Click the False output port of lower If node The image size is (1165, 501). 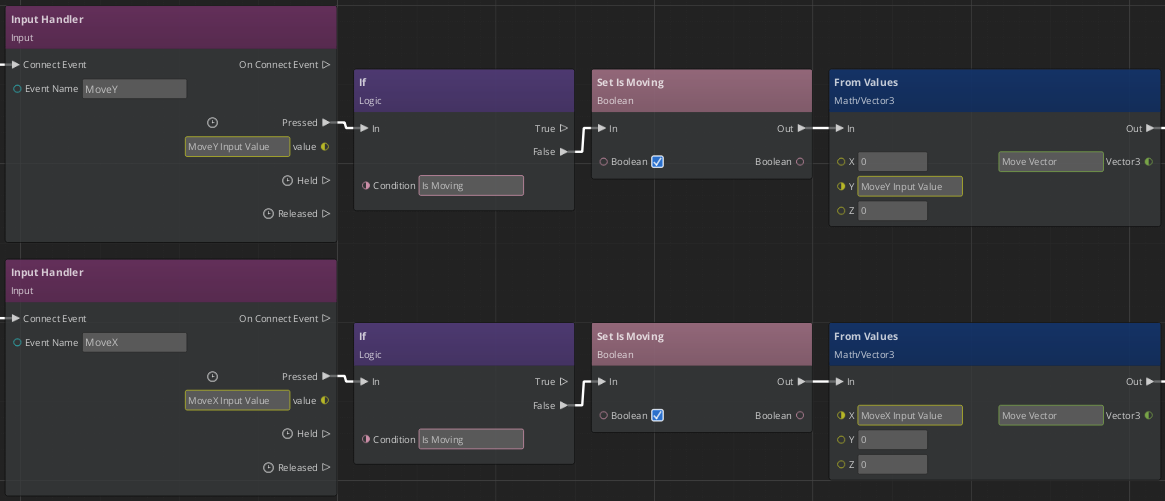click(x=564, y=405)
